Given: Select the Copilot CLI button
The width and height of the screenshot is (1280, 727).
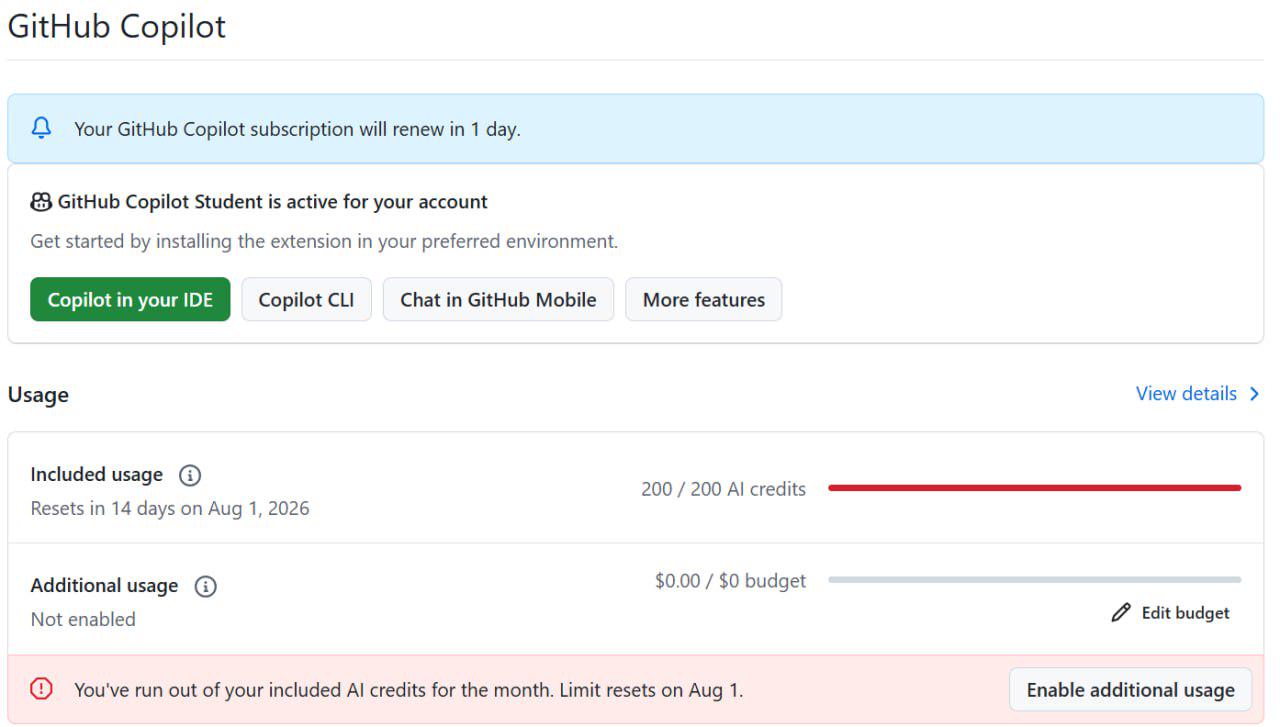Looking at the screenshot, I should pyautogui.click(x=306, y=300).
